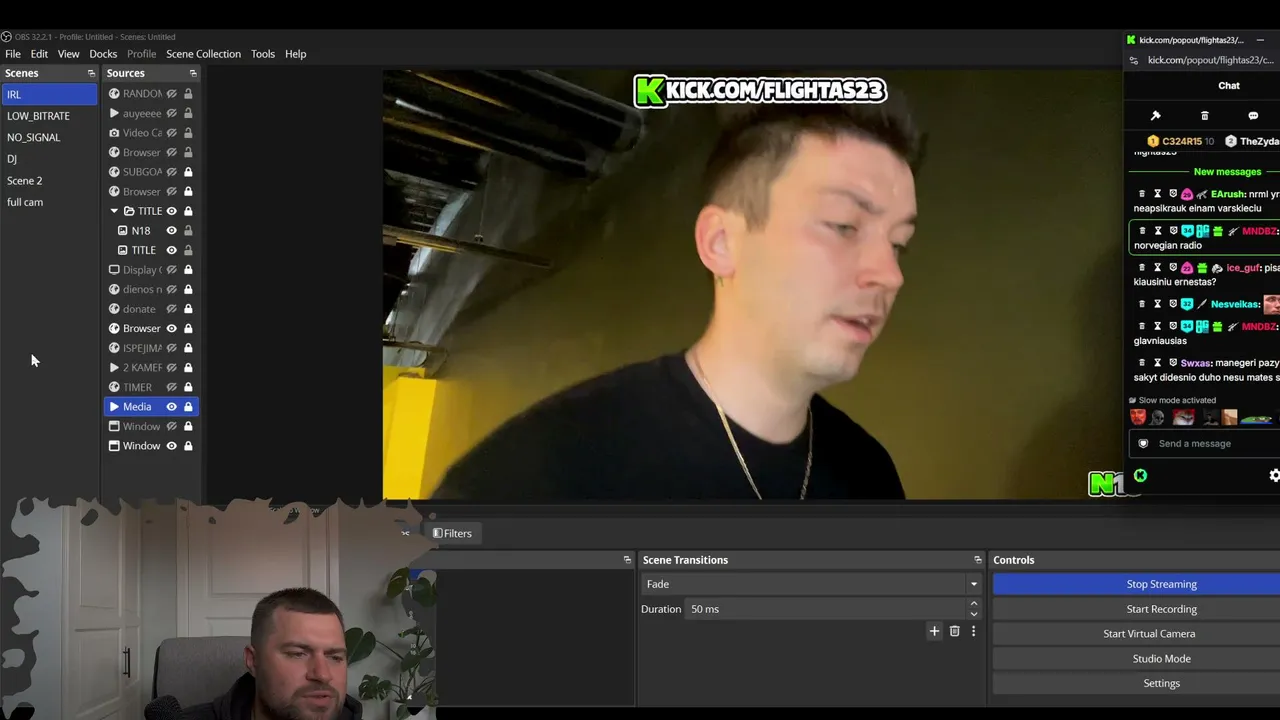Pop out the Sources dock

(193, 73)
